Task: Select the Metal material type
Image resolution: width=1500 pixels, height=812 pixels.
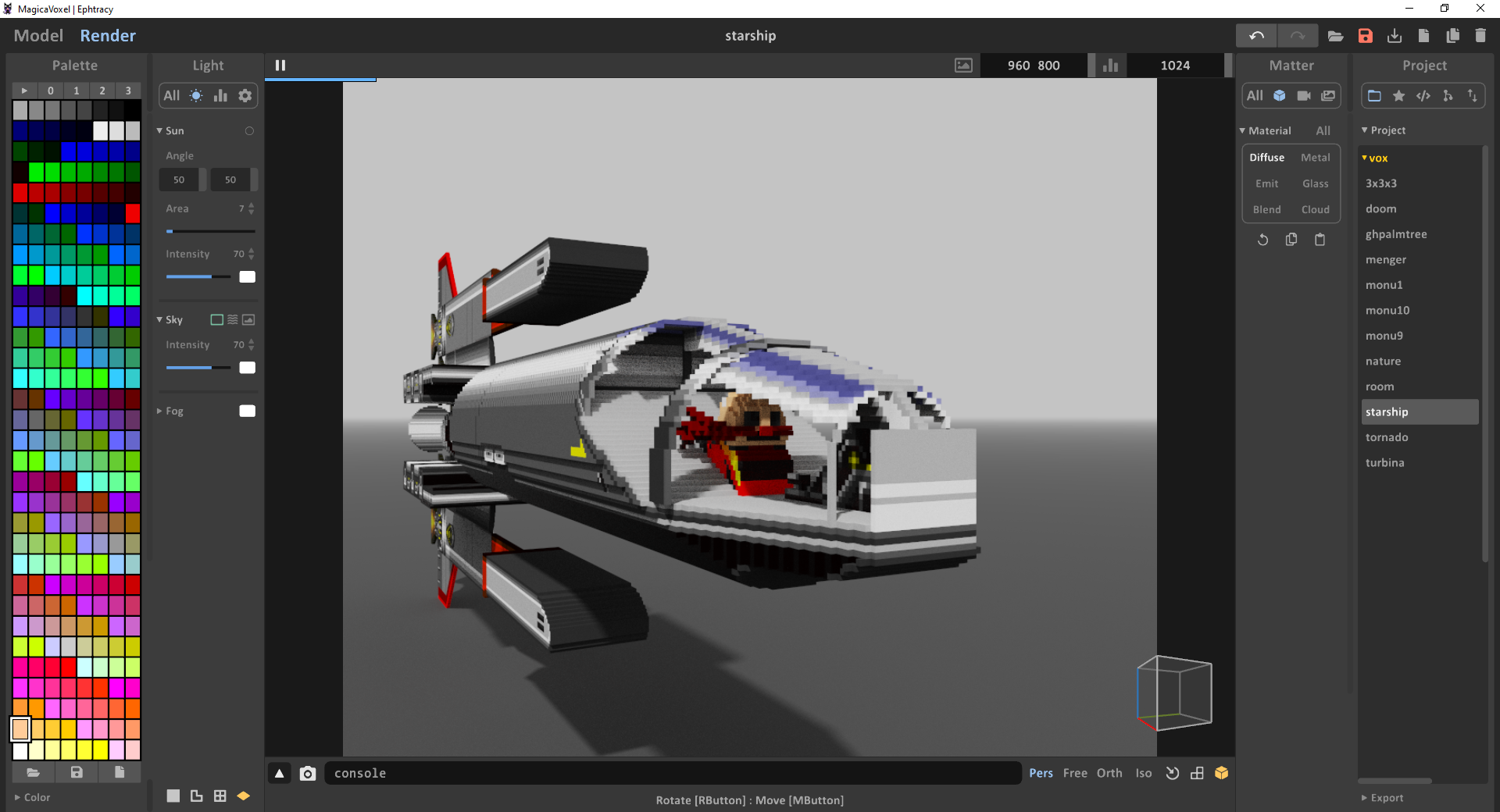Action: [1316, 158]
